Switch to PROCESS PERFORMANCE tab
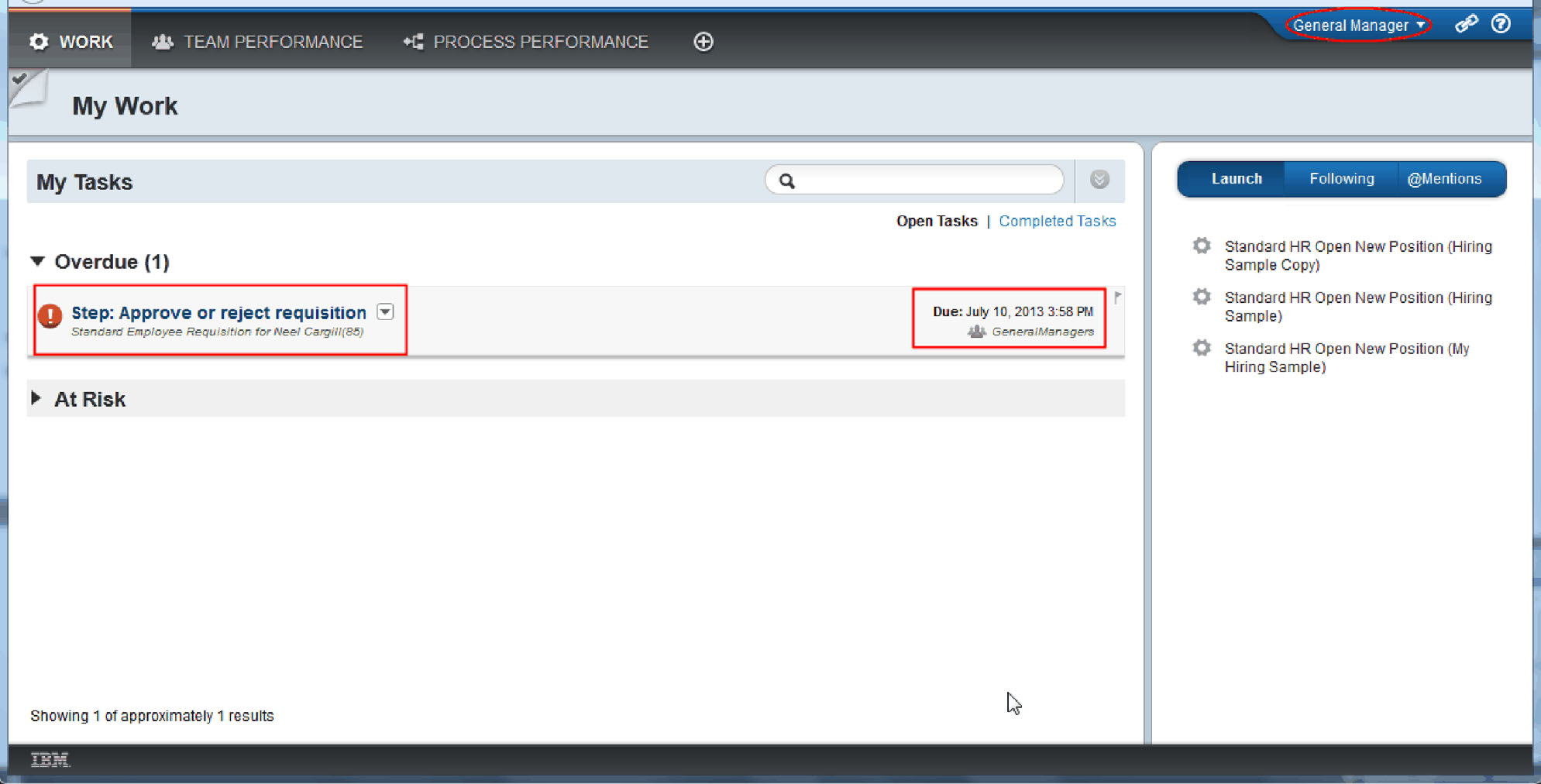 tap(526, 42)
